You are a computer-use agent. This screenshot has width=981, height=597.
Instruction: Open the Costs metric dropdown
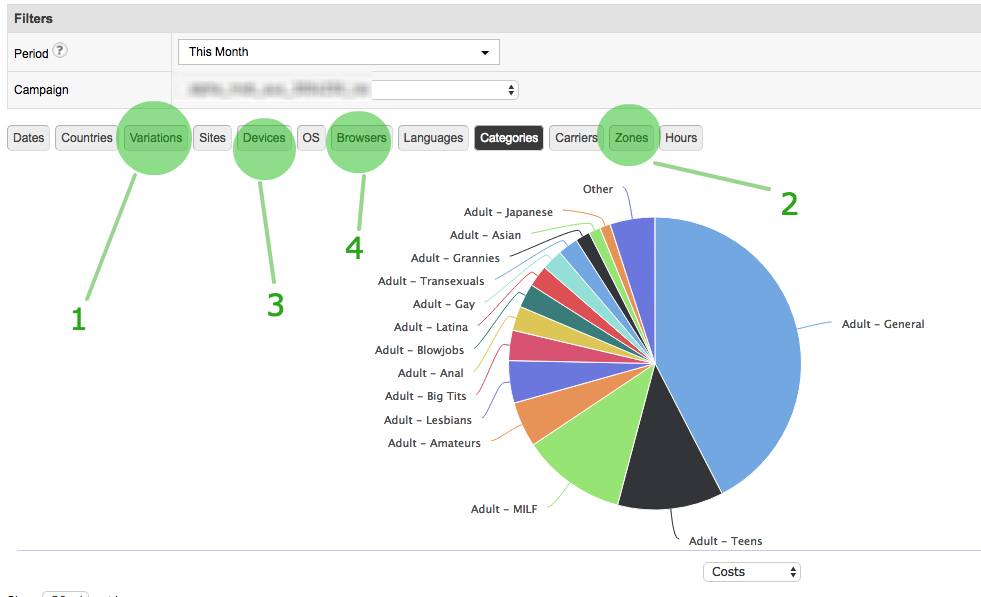751,572
